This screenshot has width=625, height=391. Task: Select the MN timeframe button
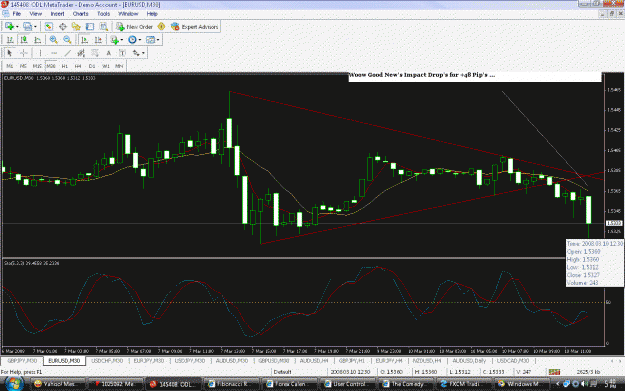pos(119,66)
